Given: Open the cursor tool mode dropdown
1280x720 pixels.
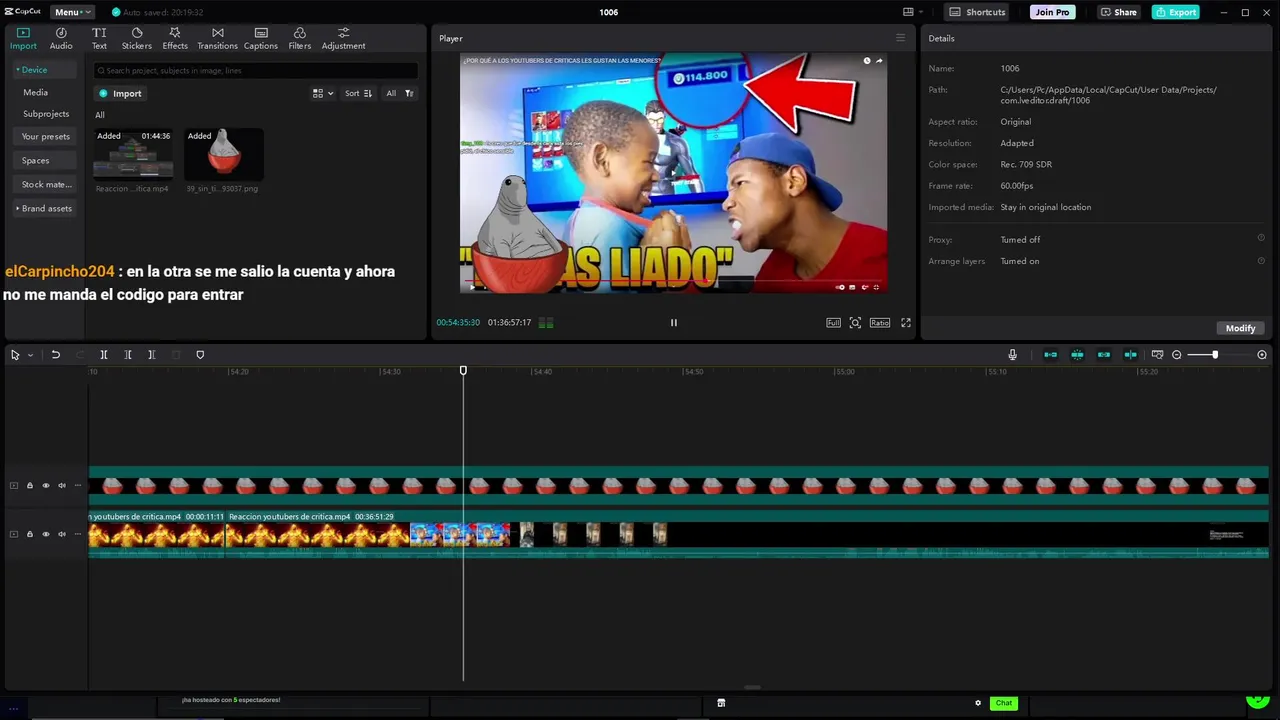Looking at the screenshot, I should pyautogui.click(x=30, y=355).
